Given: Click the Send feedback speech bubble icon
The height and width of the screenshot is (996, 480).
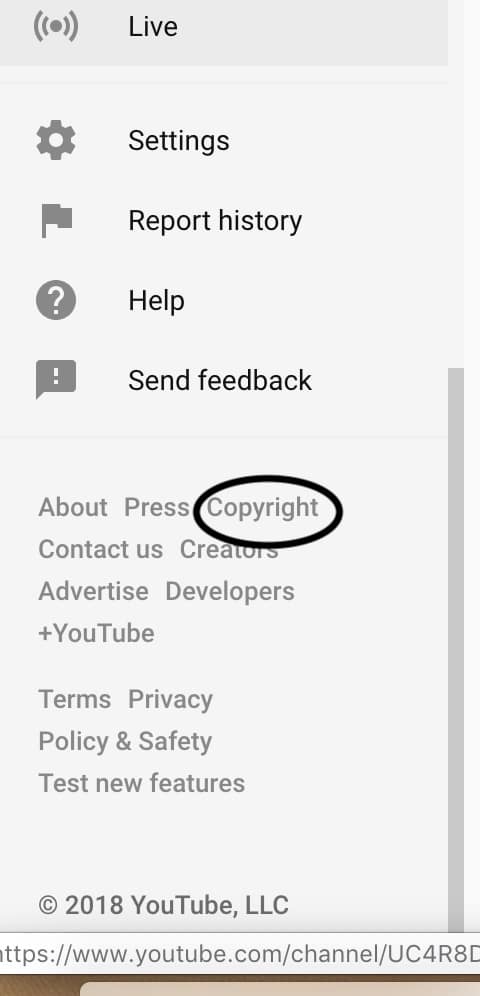Looking at the screenshot, I should click(x=56, y=380).
